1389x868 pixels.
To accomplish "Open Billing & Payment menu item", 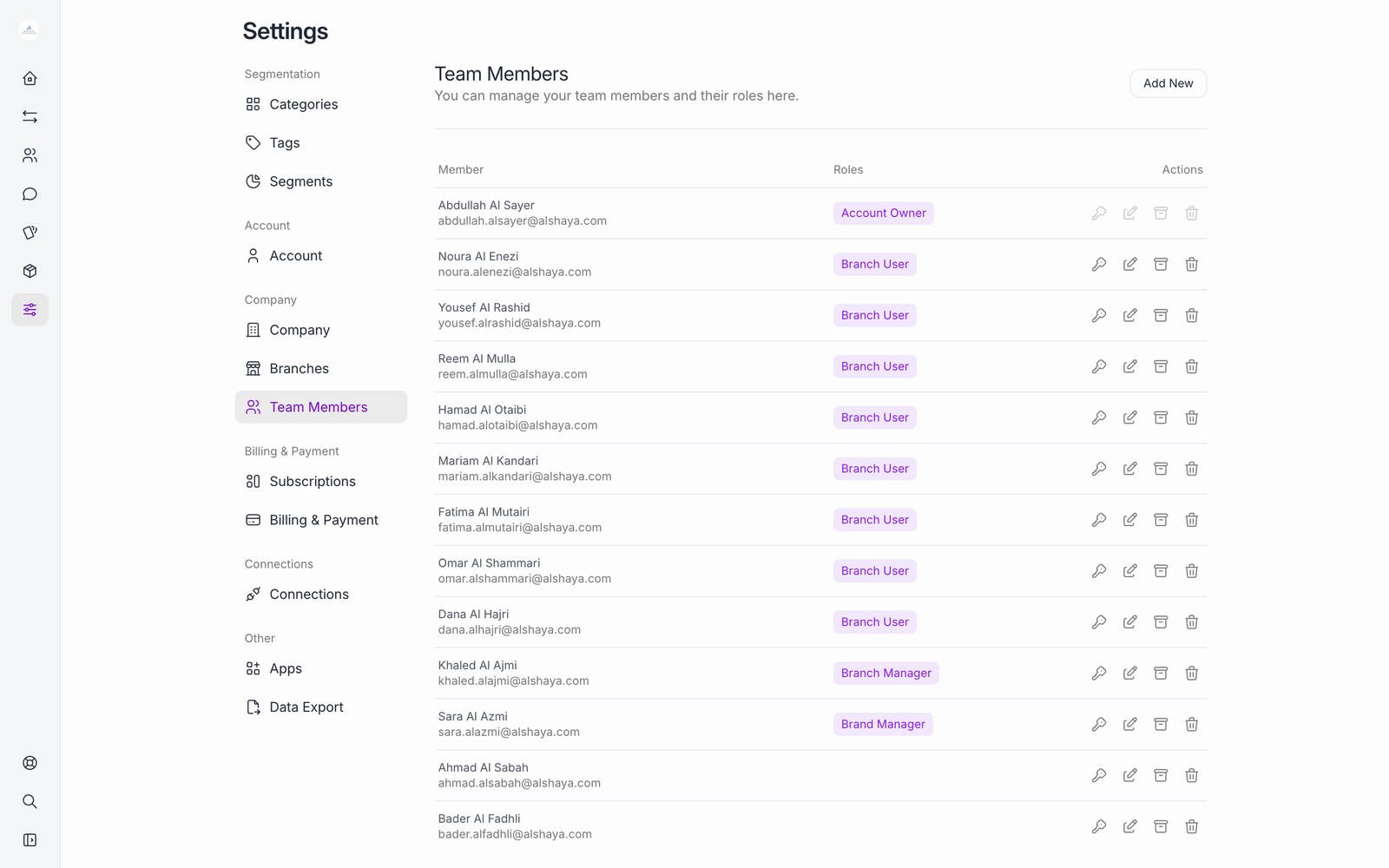I will click(321, 520).
